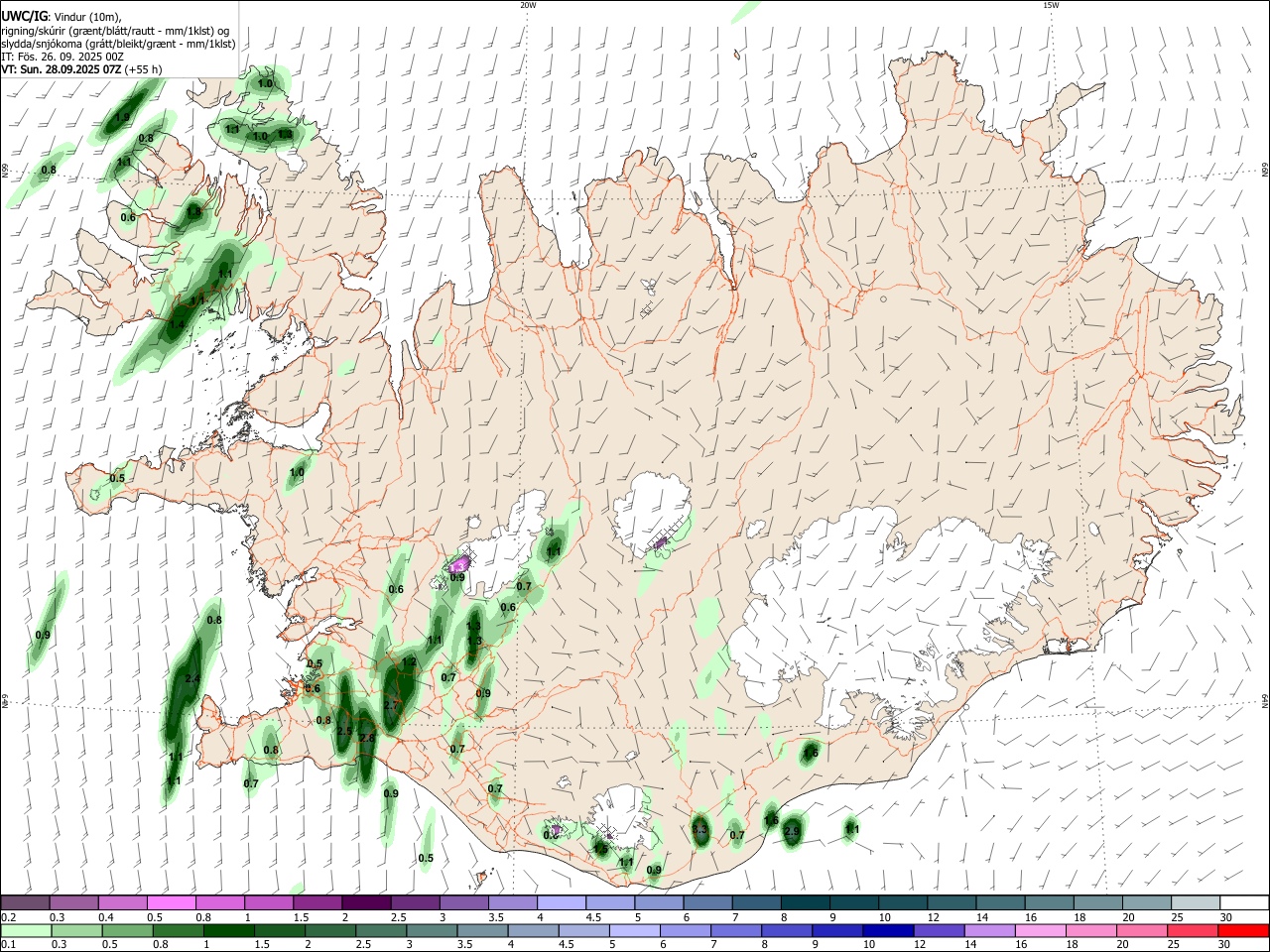Click the 'slydda/snjókoma' legend description line
Viewport: 1270px width, 952px height.
pyautogui.click(x=118, y=44)
